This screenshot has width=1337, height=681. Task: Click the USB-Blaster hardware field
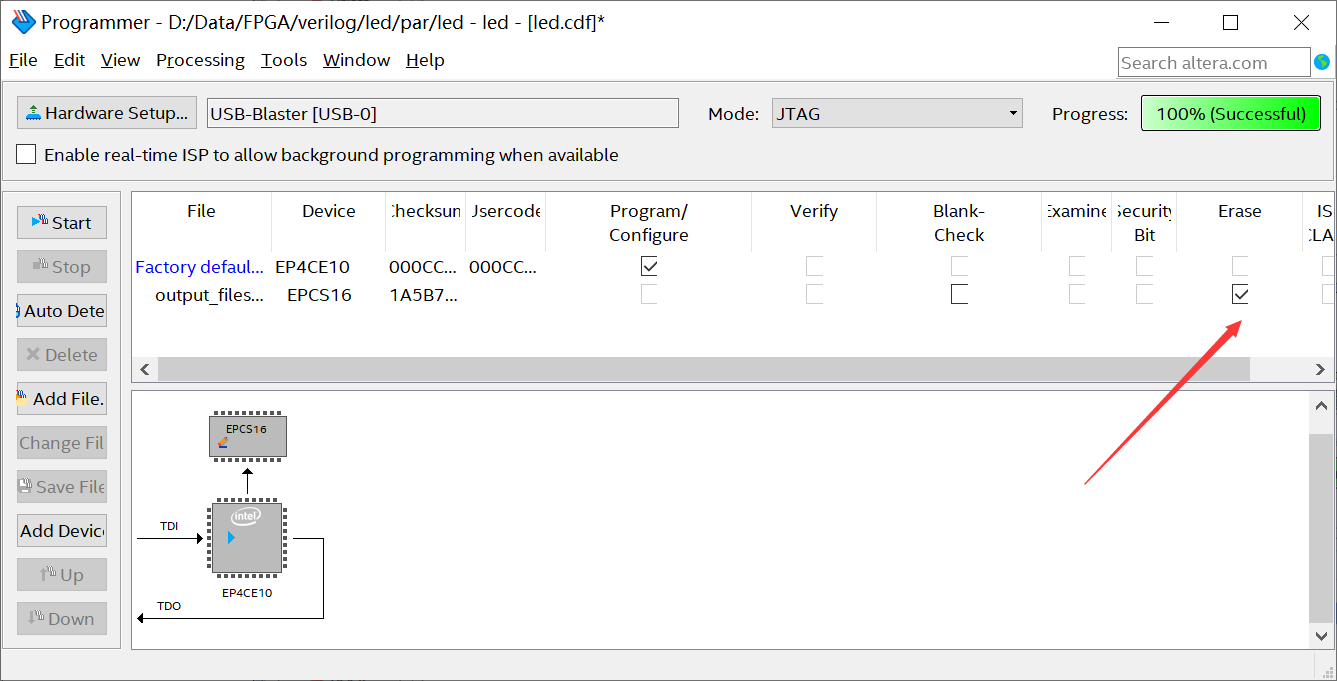pos(442,113)
